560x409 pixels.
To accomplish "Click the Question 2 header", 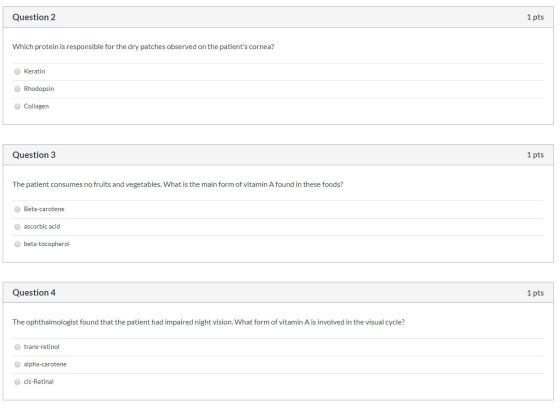I will point(34,17).
